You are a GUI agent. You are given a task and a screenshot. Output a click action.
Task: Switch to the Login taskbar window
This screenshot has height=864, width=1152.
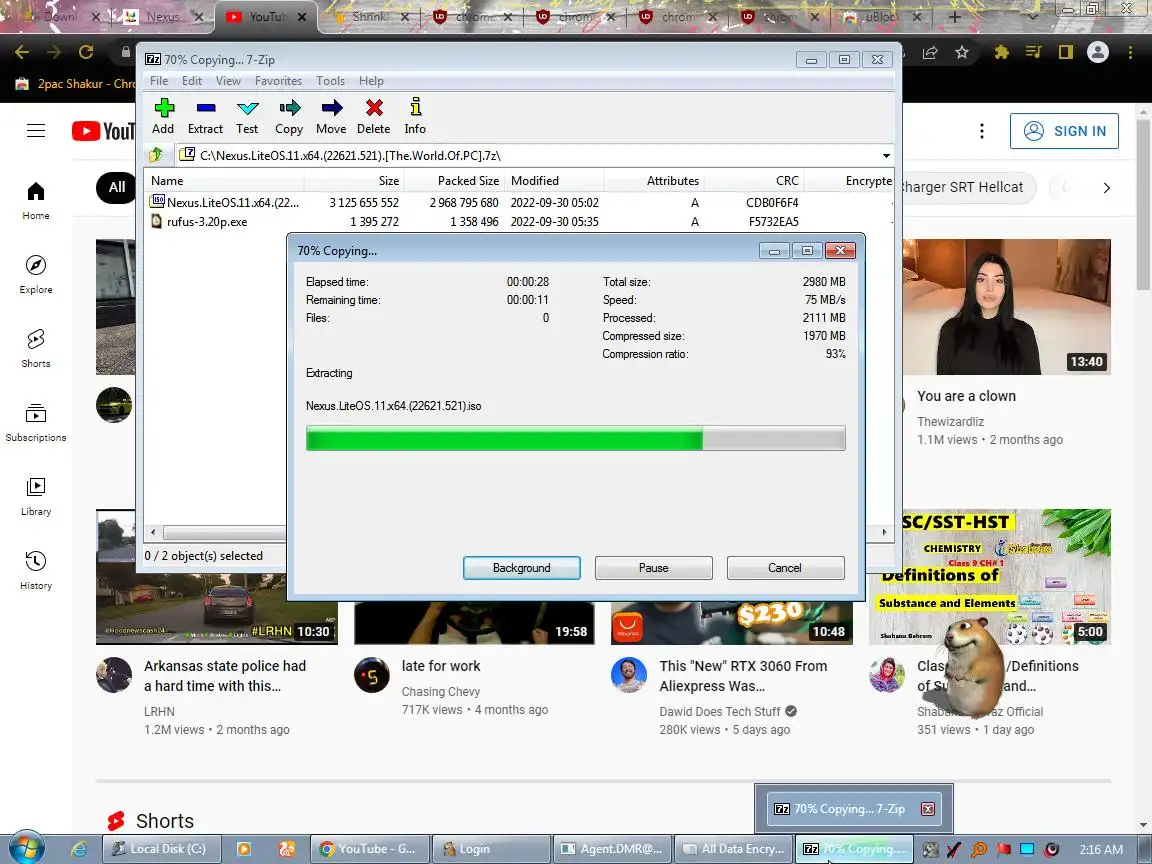click(x=490, y=849)
